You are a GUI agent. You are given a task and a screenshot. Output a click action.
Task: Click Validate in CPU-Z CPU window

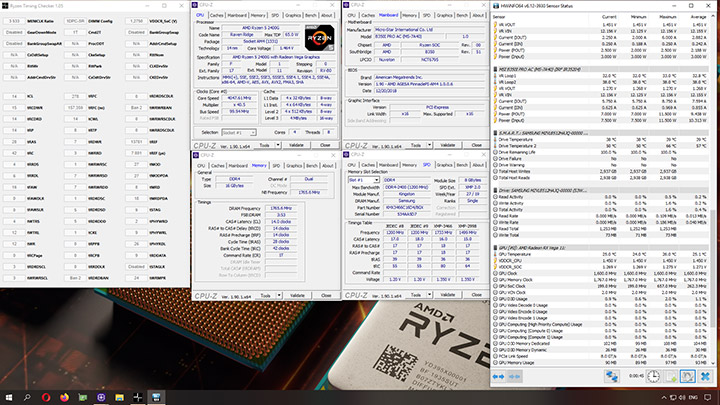pos(296,145)
